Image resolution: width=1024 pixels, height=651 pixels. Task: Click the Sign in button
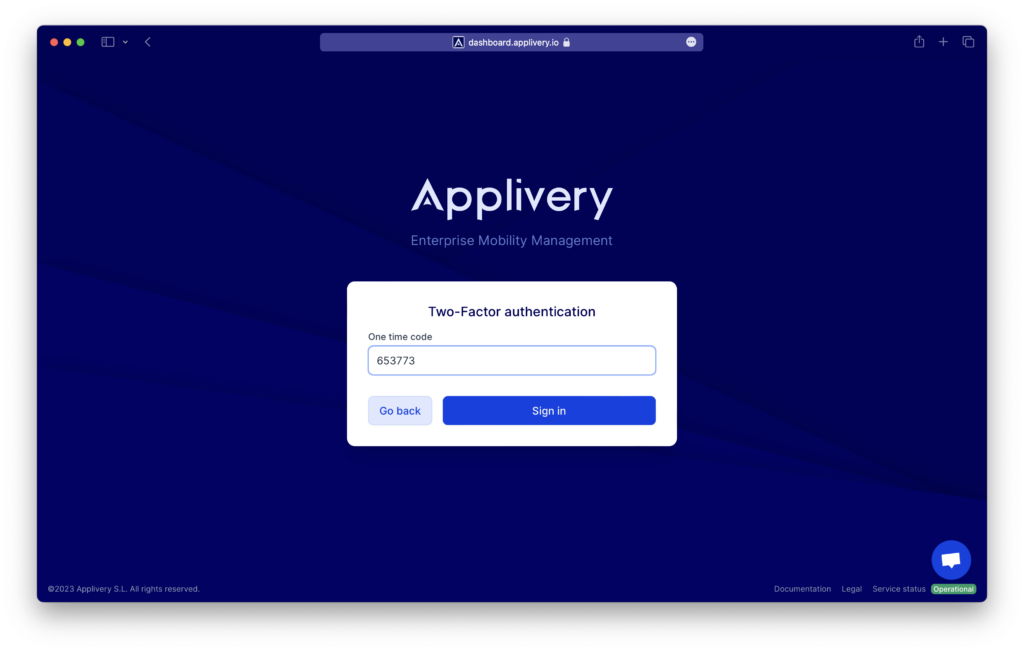(x=549, y=411)
